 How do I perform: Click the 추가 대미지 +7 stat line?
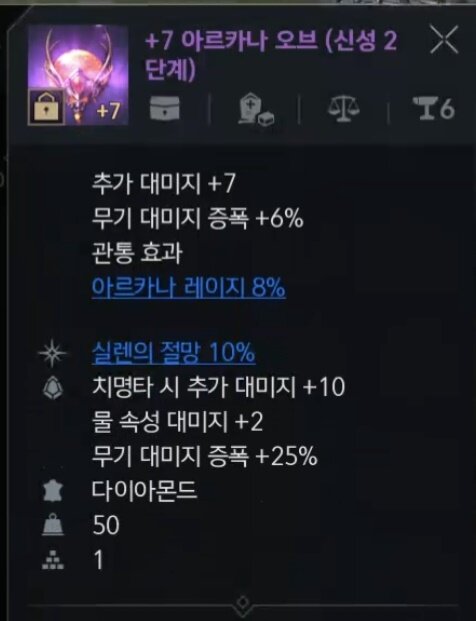point(164,183)
